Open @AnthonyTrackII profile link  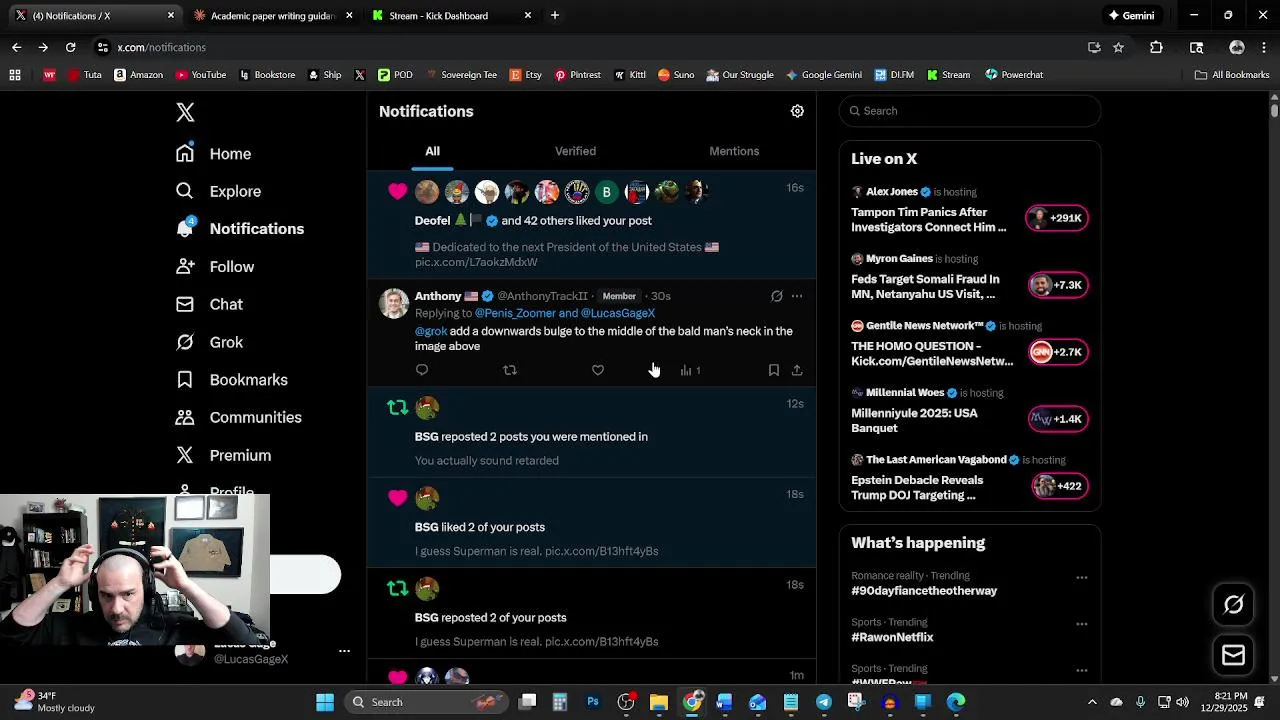[x=542, y=296]
